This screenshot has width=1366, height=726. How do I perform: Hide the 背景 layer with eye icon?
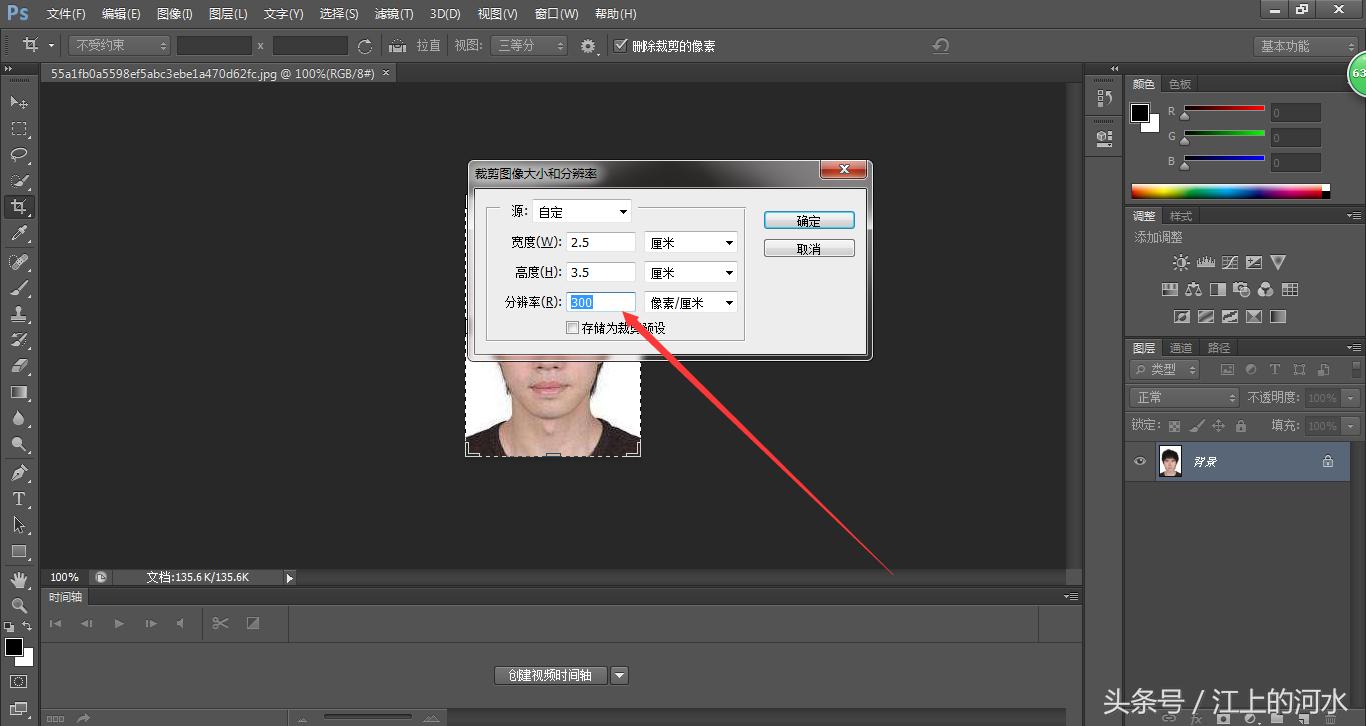pos(1140,461)
